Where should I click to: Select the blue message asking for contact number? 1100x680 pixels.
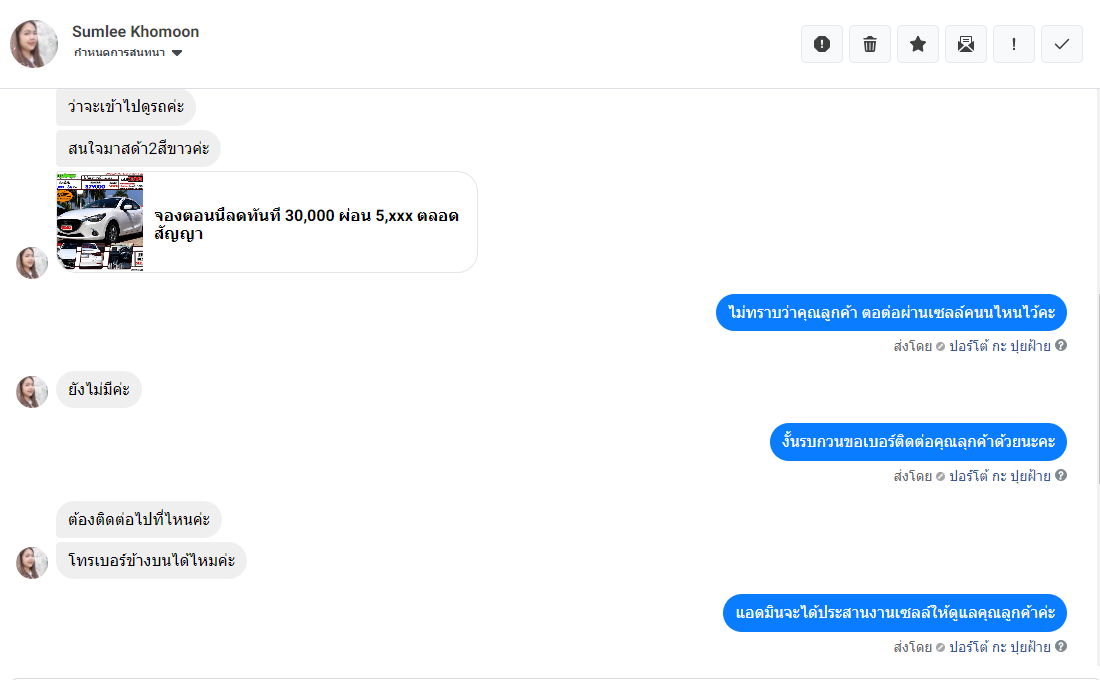[x=918, y=442]
